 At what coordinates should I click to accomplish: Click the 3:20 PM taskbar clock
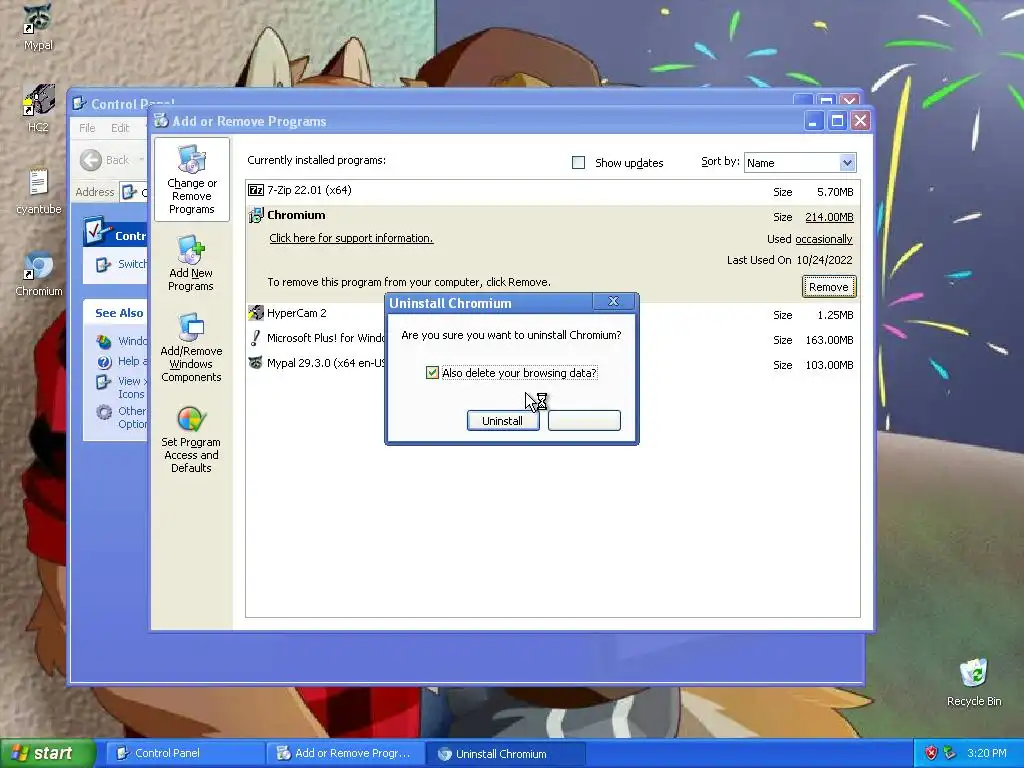click(x=987, y=753)
